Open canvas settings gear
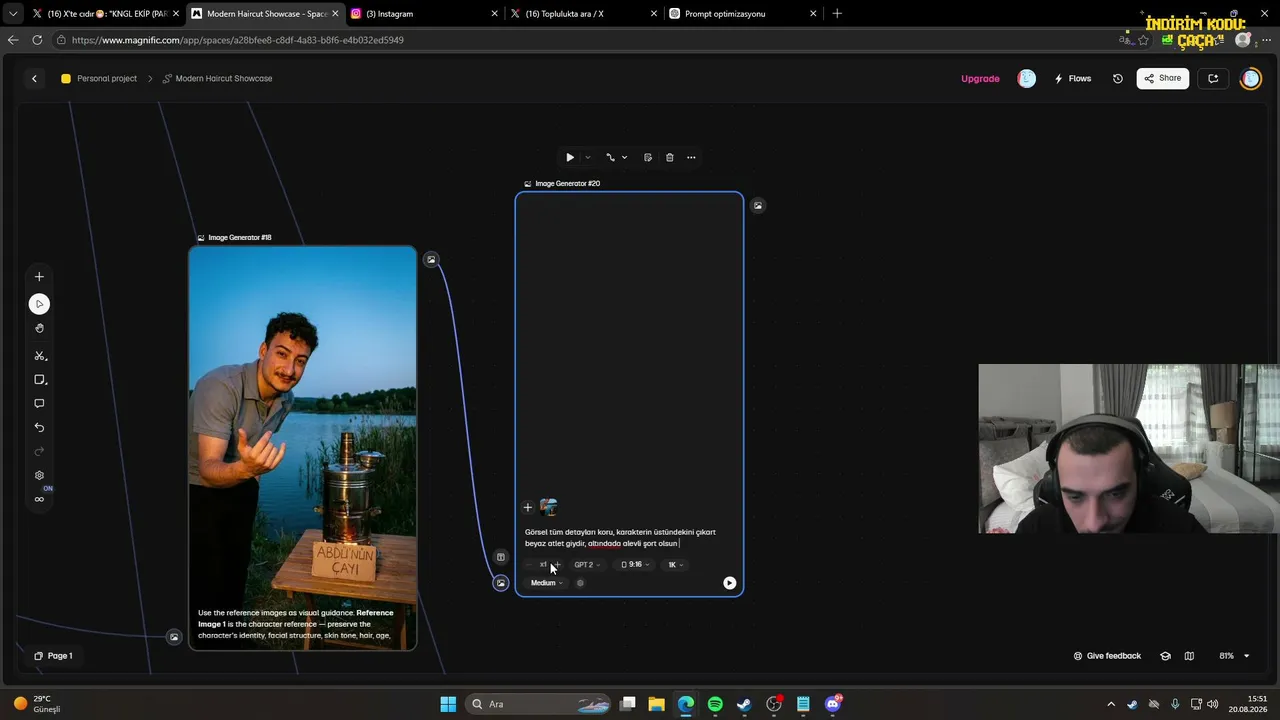The width and height of the screenshot is (1280, 720). [39, 476]
